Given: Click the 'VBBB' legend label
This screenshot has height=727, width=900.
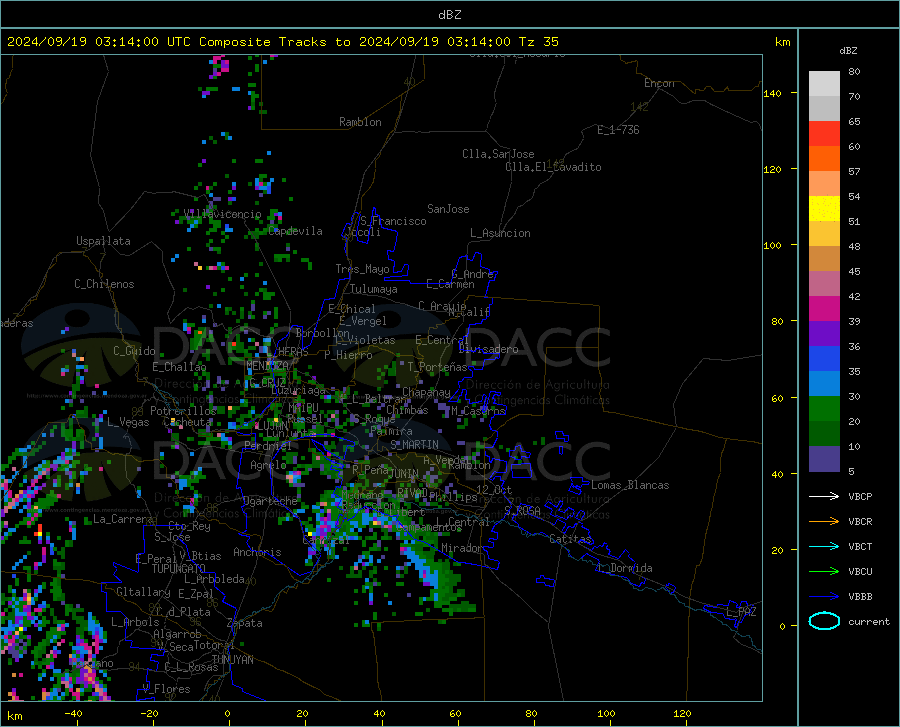Looking at the screenshot, I should pyautogui.click(x=860, y=596).
